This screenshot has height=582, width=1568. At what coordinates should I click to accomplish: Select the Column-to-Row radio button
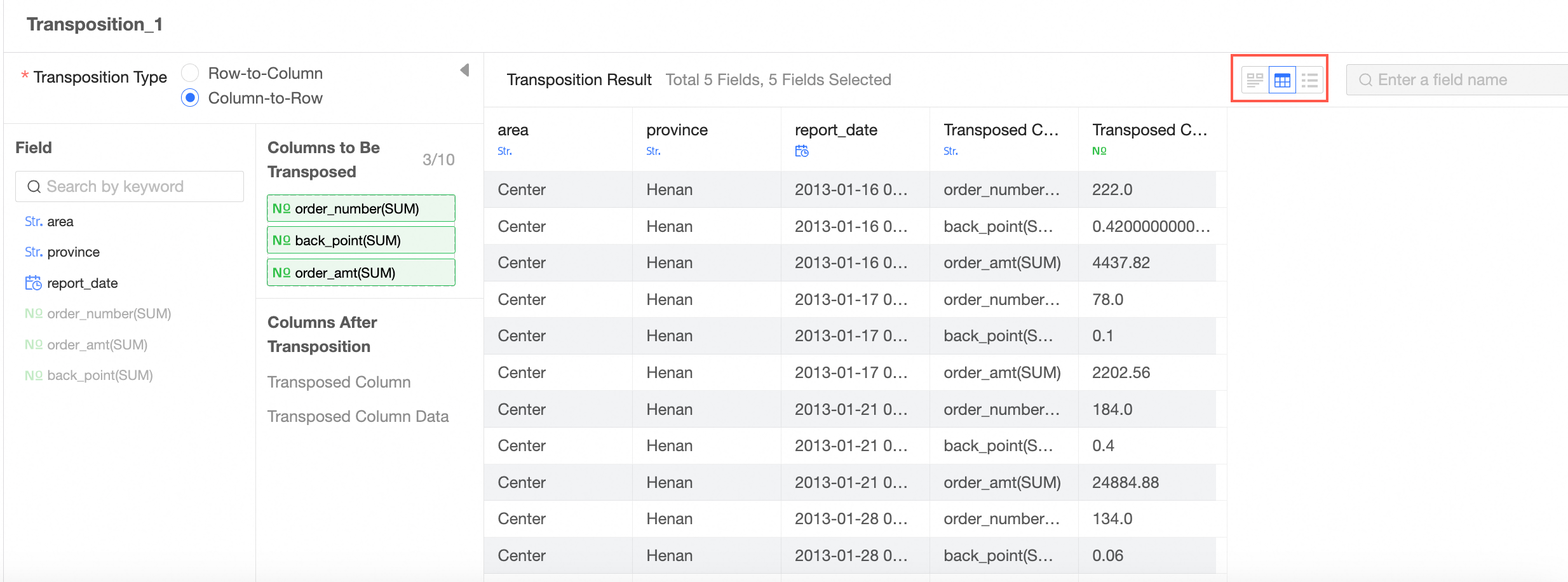[x=190, y=98]
